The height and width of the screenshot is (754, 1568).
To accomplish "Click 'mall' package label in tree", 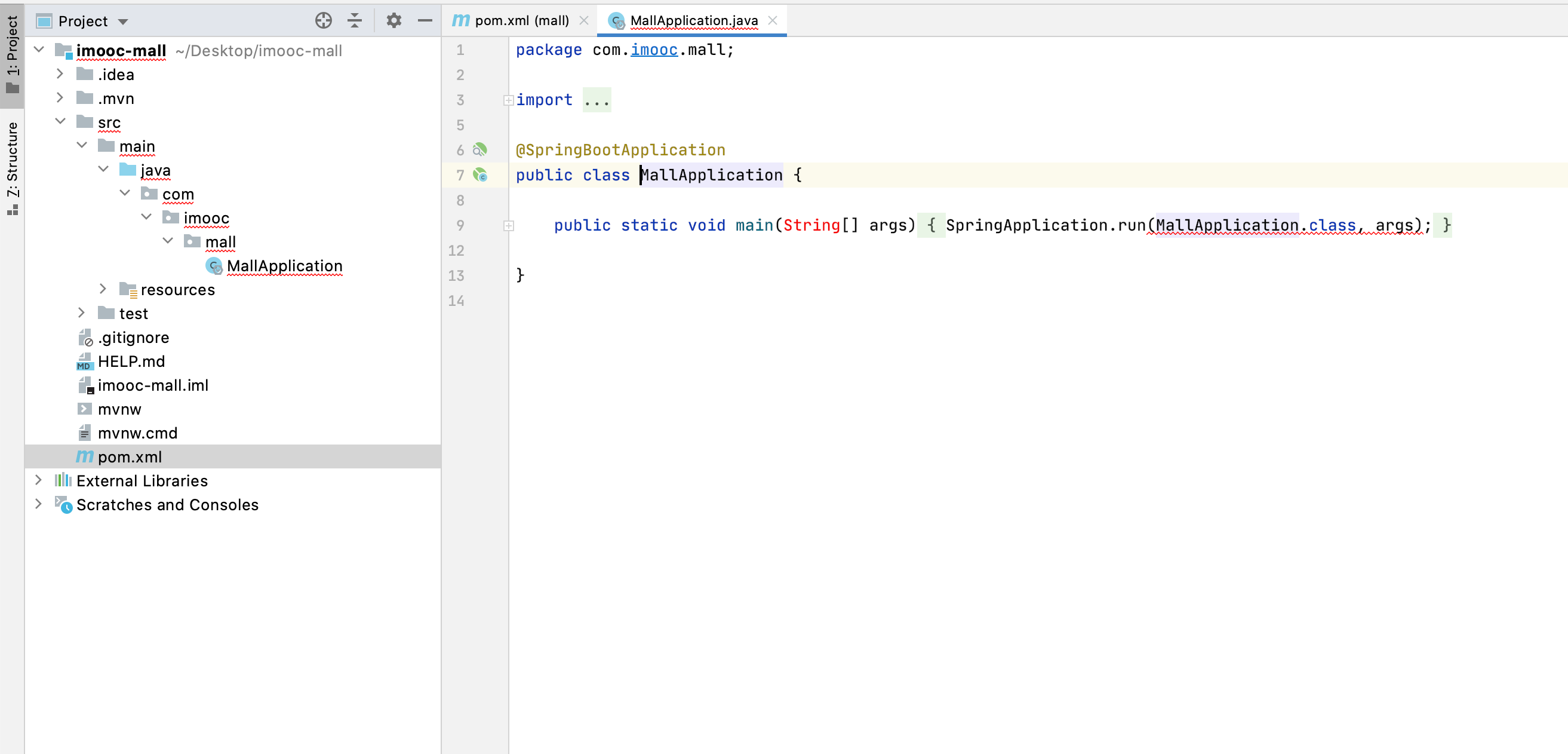I will 220,242.
